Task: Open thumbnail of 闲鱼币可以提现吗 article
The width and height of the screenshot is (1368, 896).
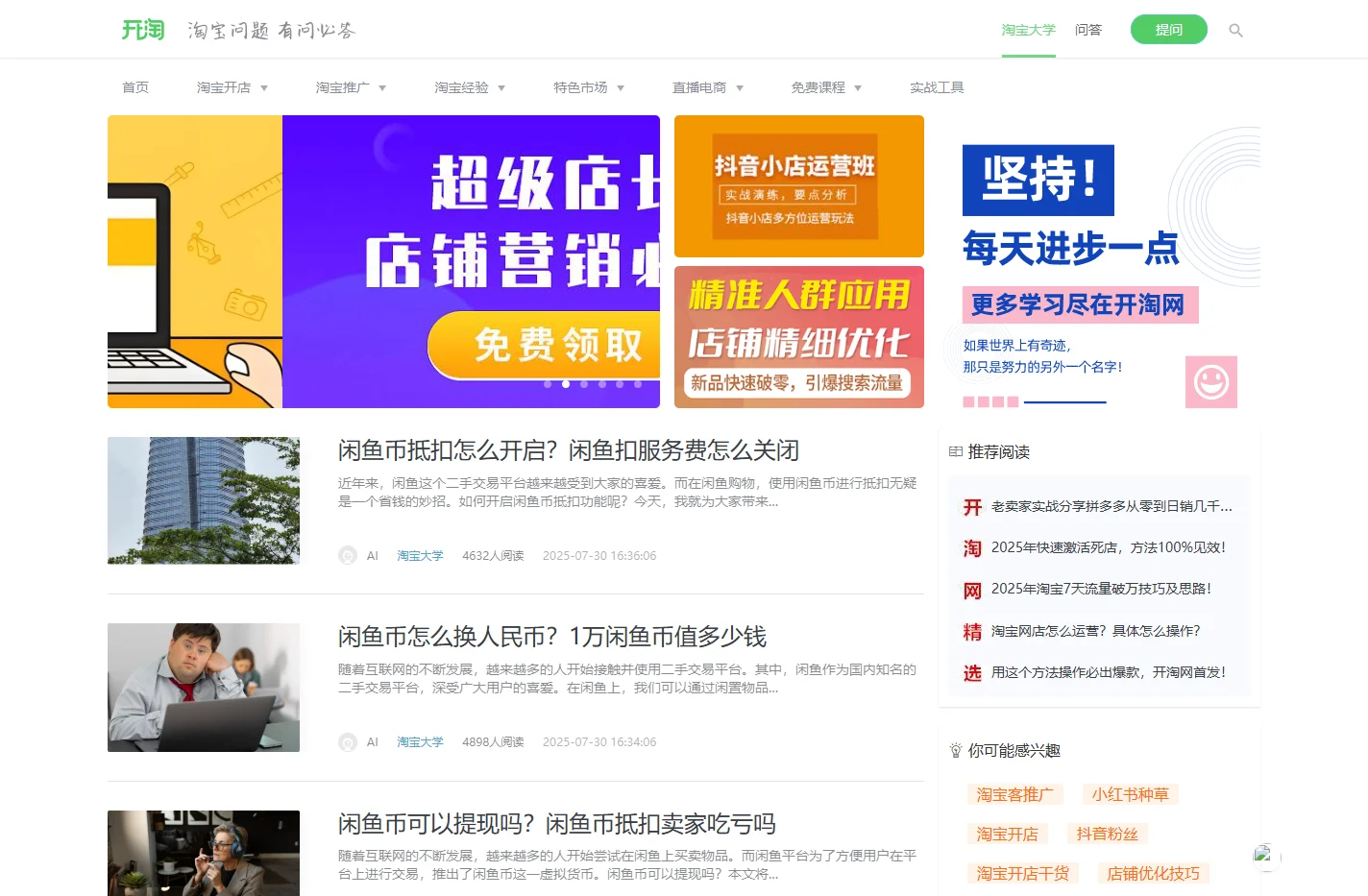Action: [x=204, y=853]
